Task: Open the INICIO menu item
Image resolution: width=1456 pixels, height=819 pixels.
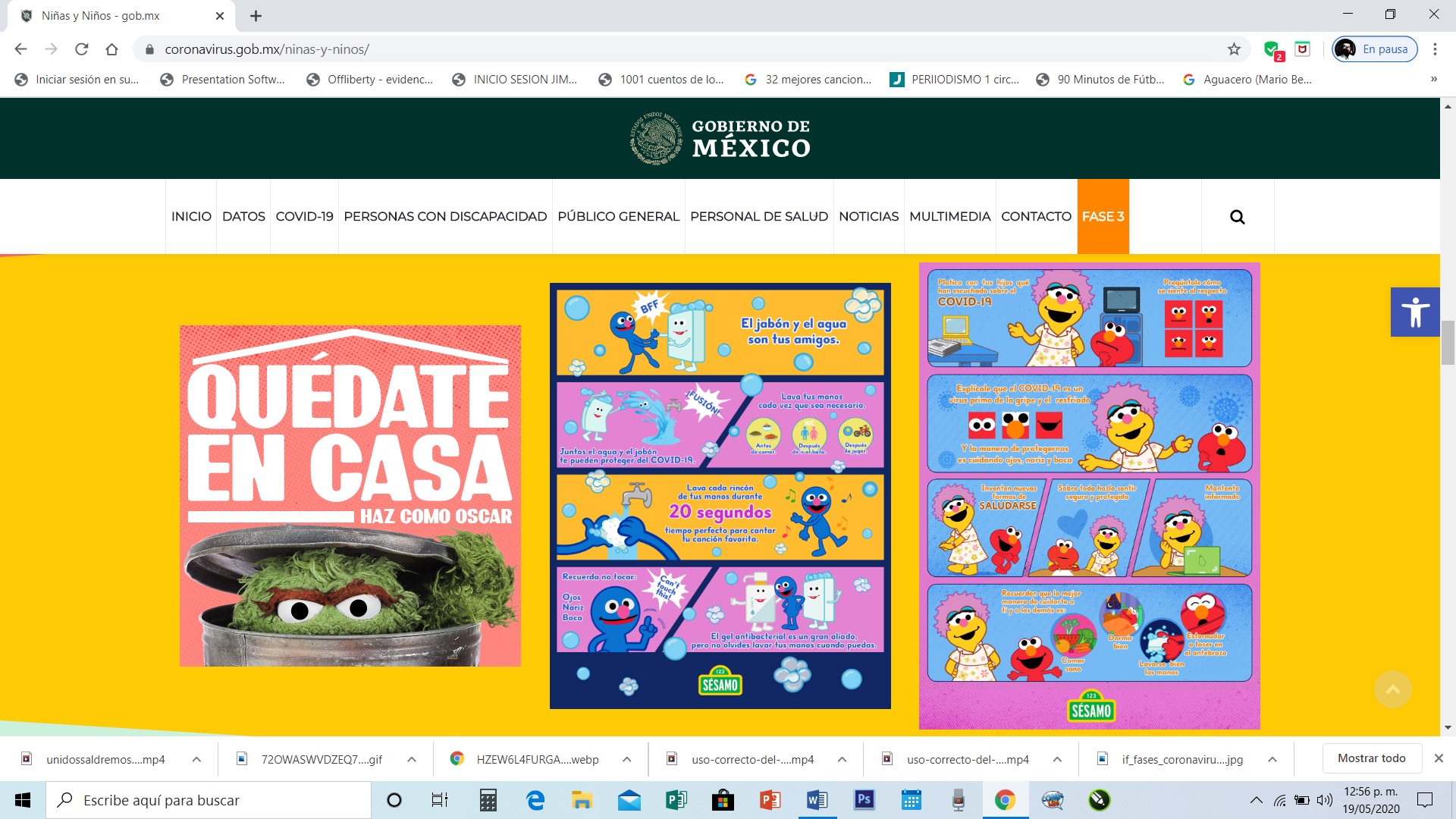Action: pyautogui.click(x=191, y=217)
